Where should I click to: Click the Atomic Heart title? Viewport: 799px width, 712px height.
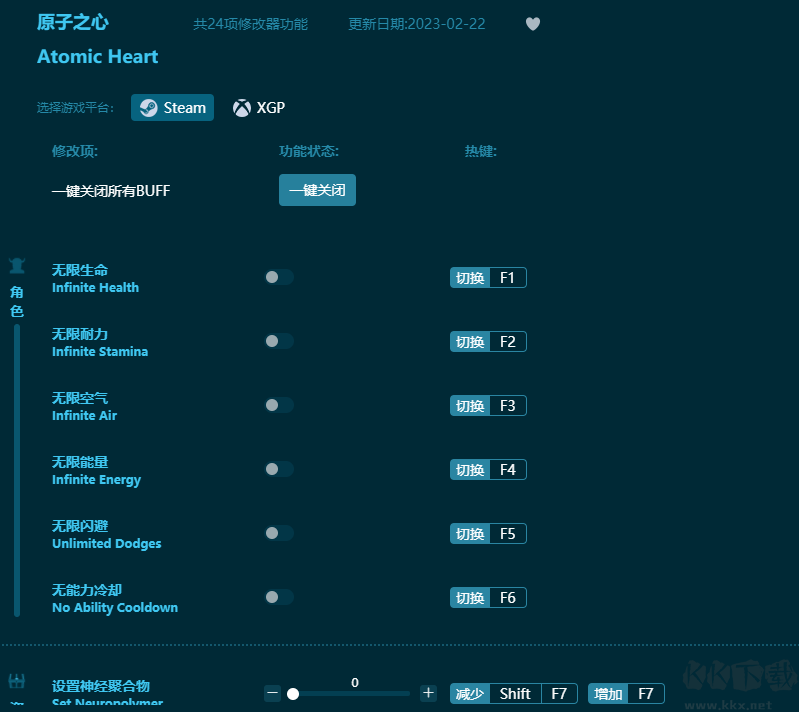pyautogui.click(x=97, y=57)
